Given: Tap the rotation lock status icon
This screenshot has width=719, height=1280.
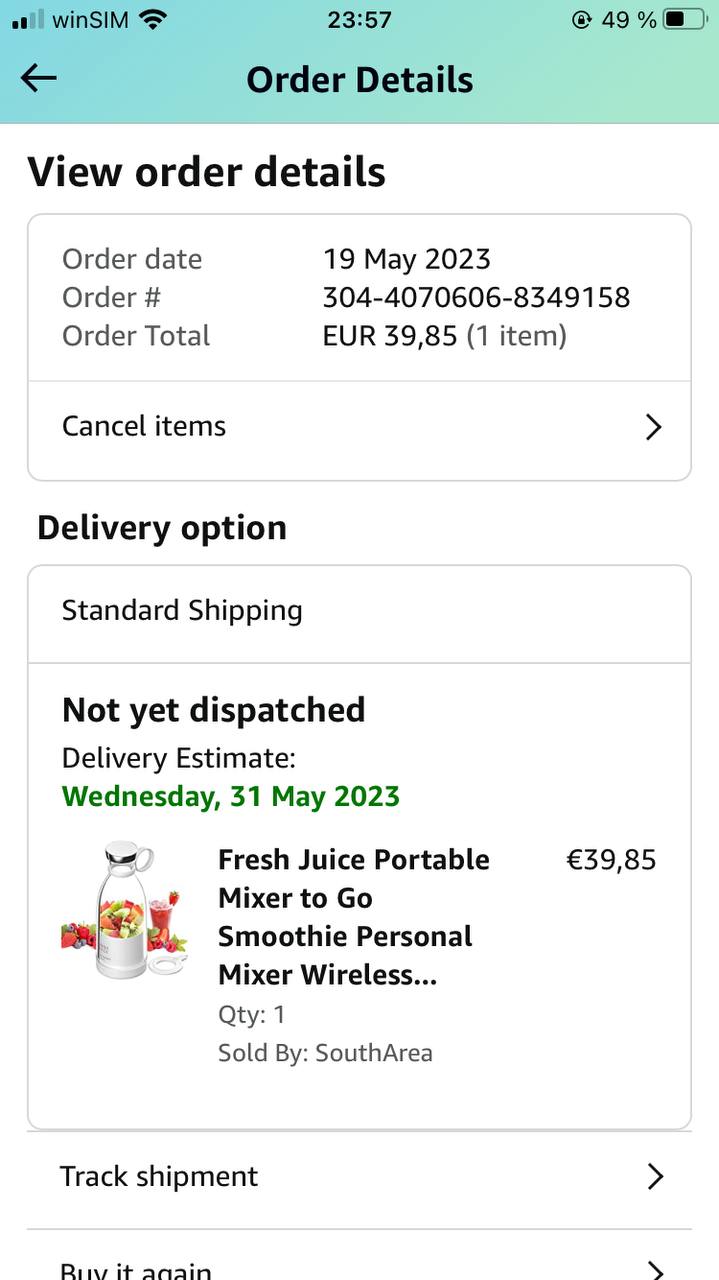Looking at the screenshot, I should pyautogui.click(x=582, y=19).
